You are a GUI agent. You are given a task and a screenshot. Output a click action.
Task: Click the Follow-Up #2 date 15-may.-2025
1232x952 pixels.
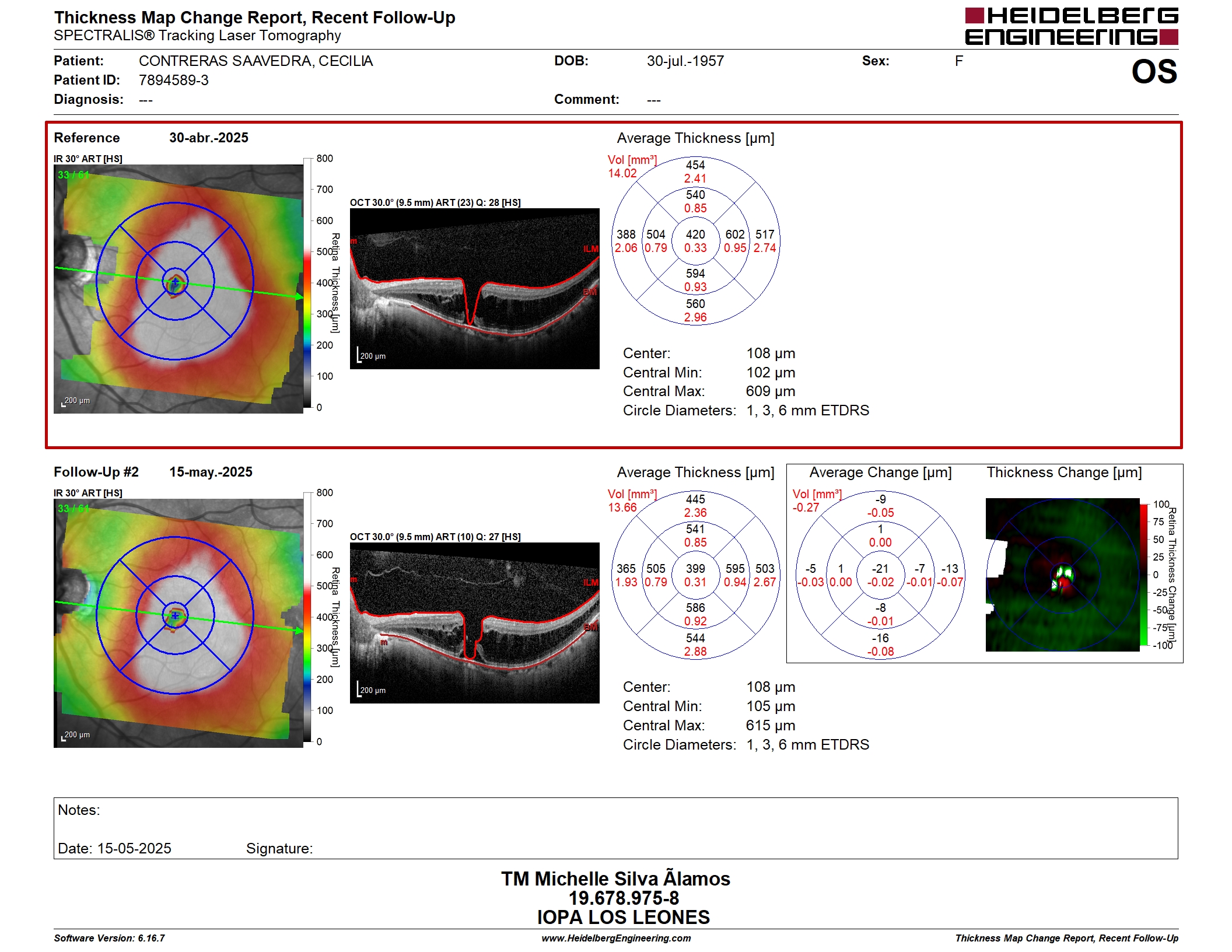coord(211,472)
